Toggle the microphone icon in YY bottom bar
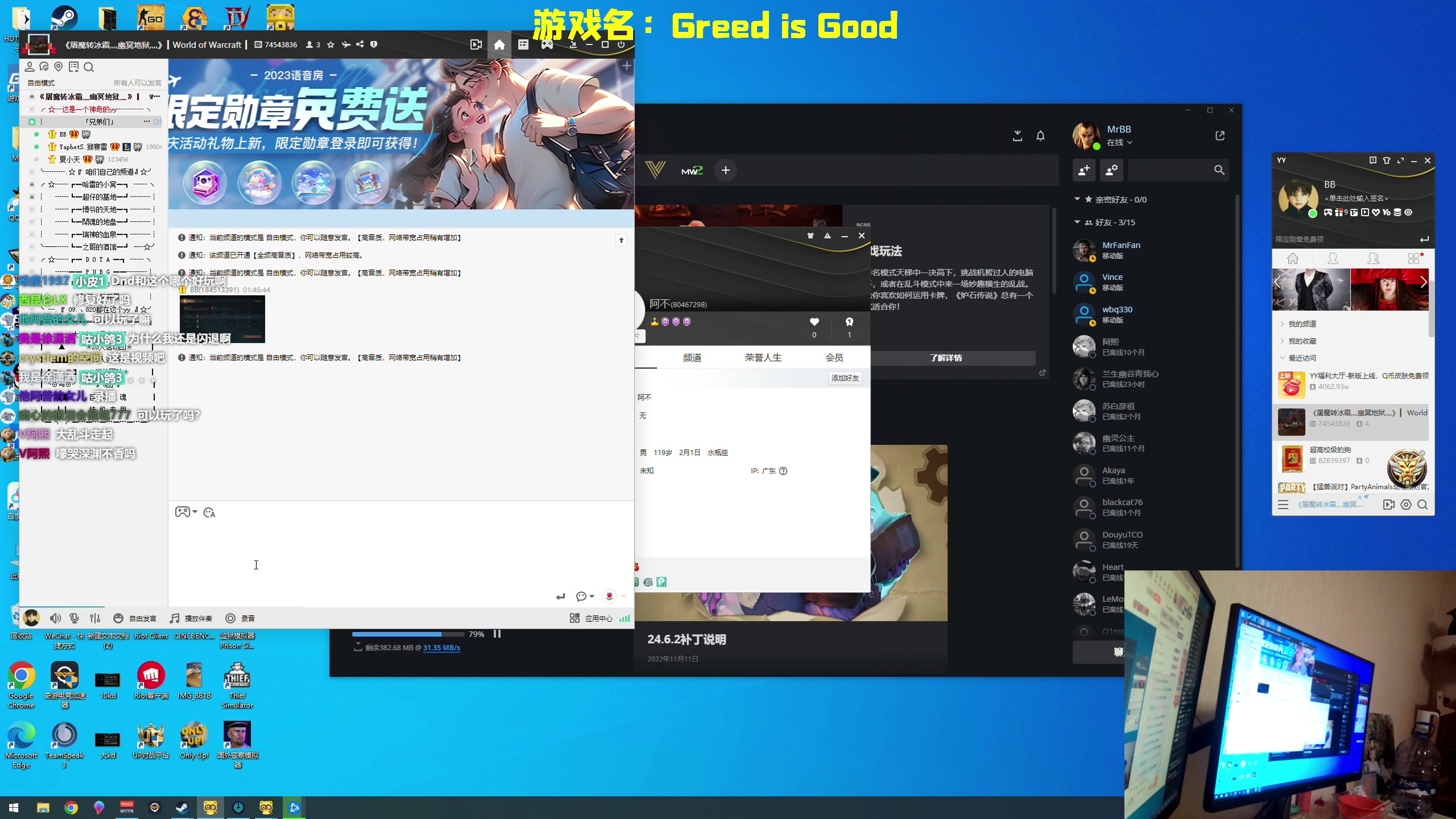This screenshot has width=1456, height=819. click(74, 618)
